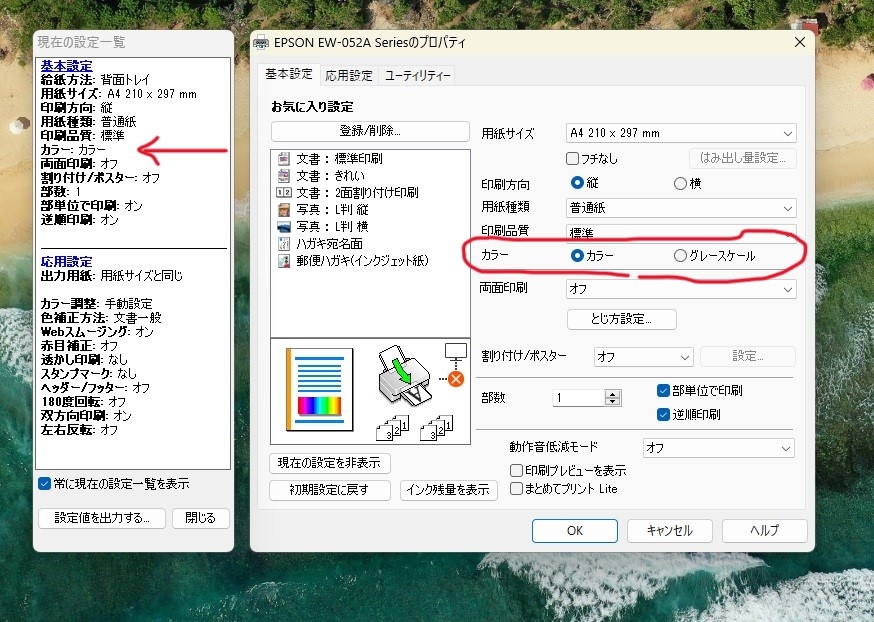Open the 両面印刷 dropdown

(x=681, y=289)
